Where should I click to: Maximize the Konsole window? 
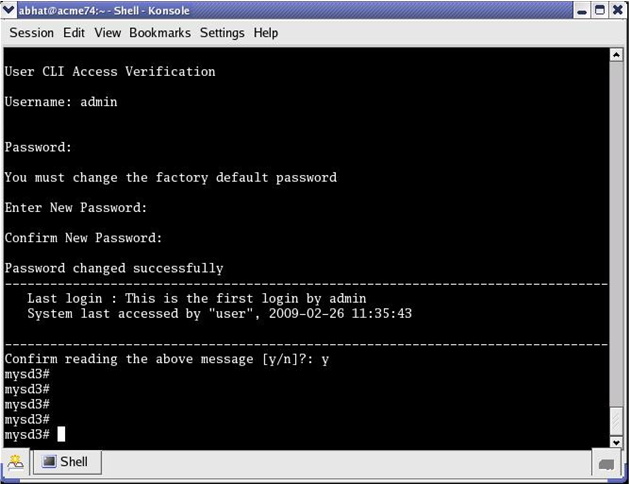[x=599, y=10]
